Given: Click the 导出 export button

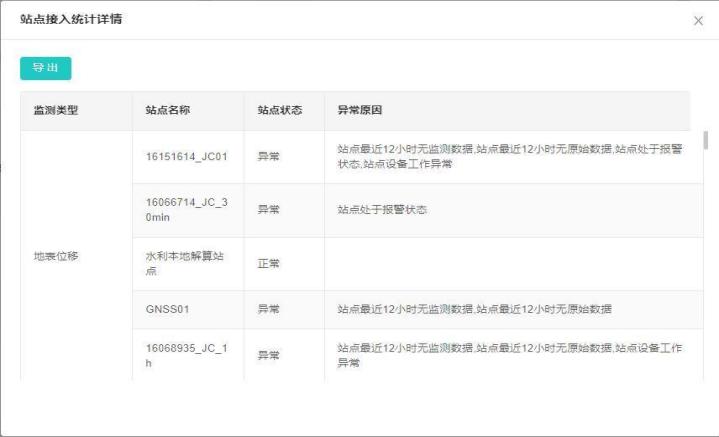Looking at the screenshot, I should point(45,68).
